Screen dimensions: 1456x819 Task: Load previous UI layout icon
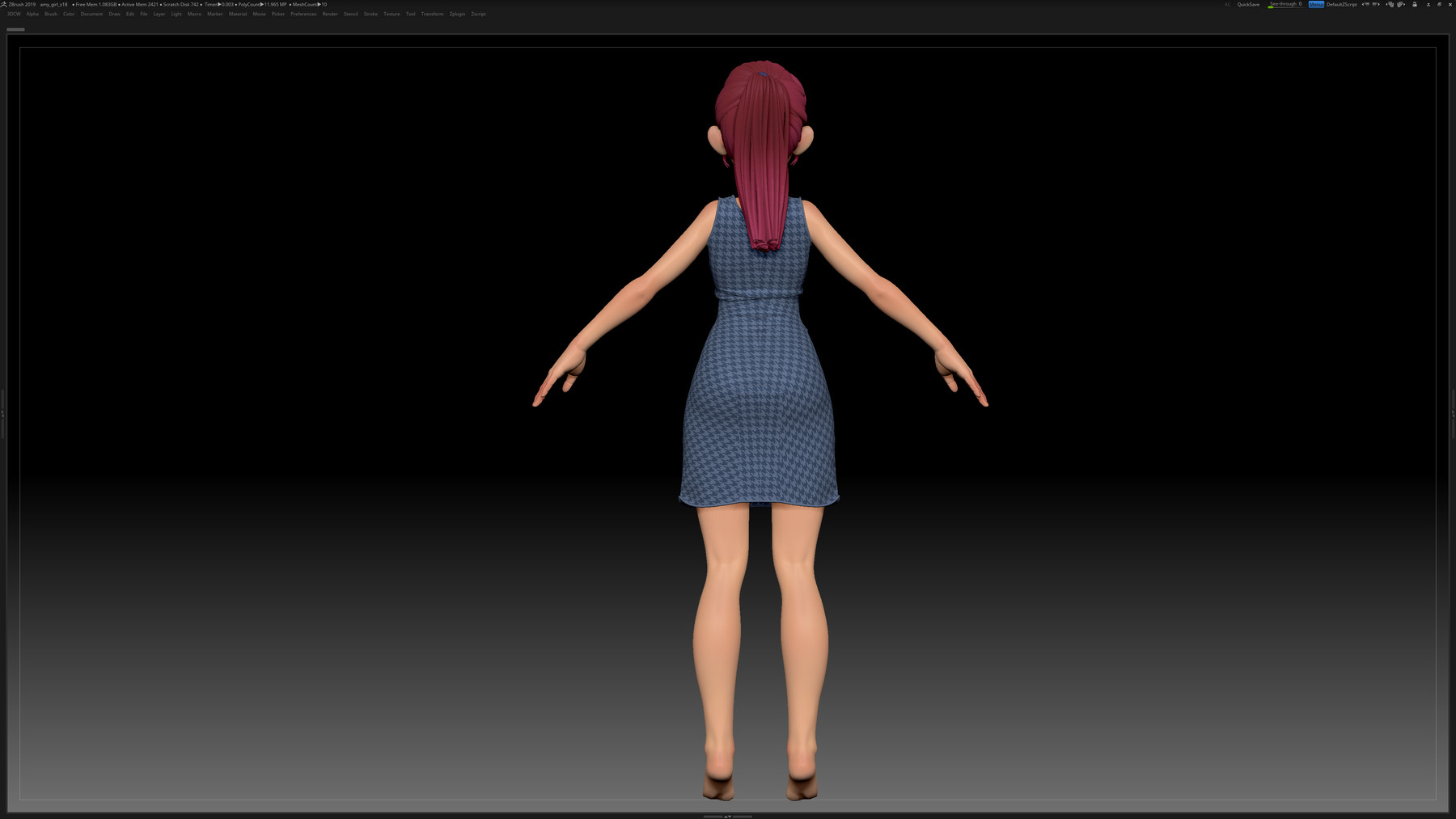pyautogui.click(x=1365, y=4)
